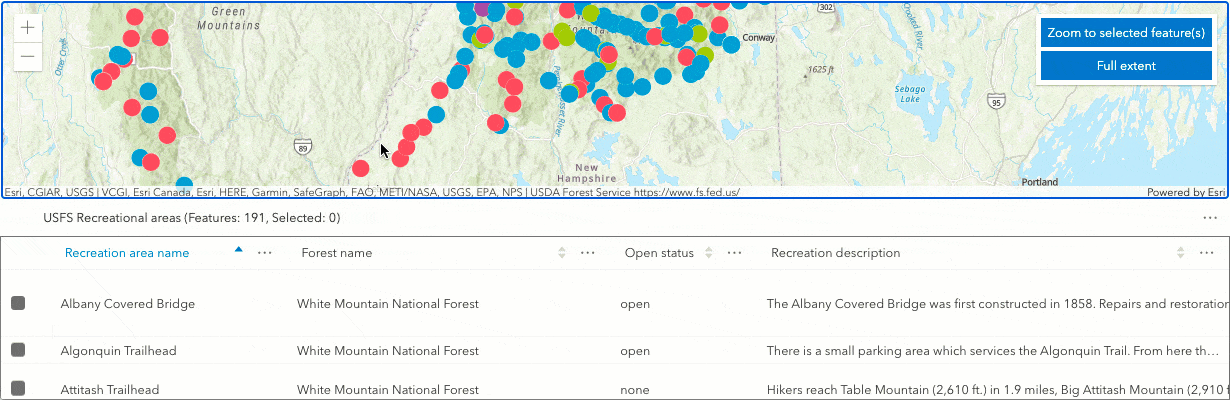This screenshot has height=400, width=1230.
Task: Sort the Forest name column
Action: click(562, 253)
